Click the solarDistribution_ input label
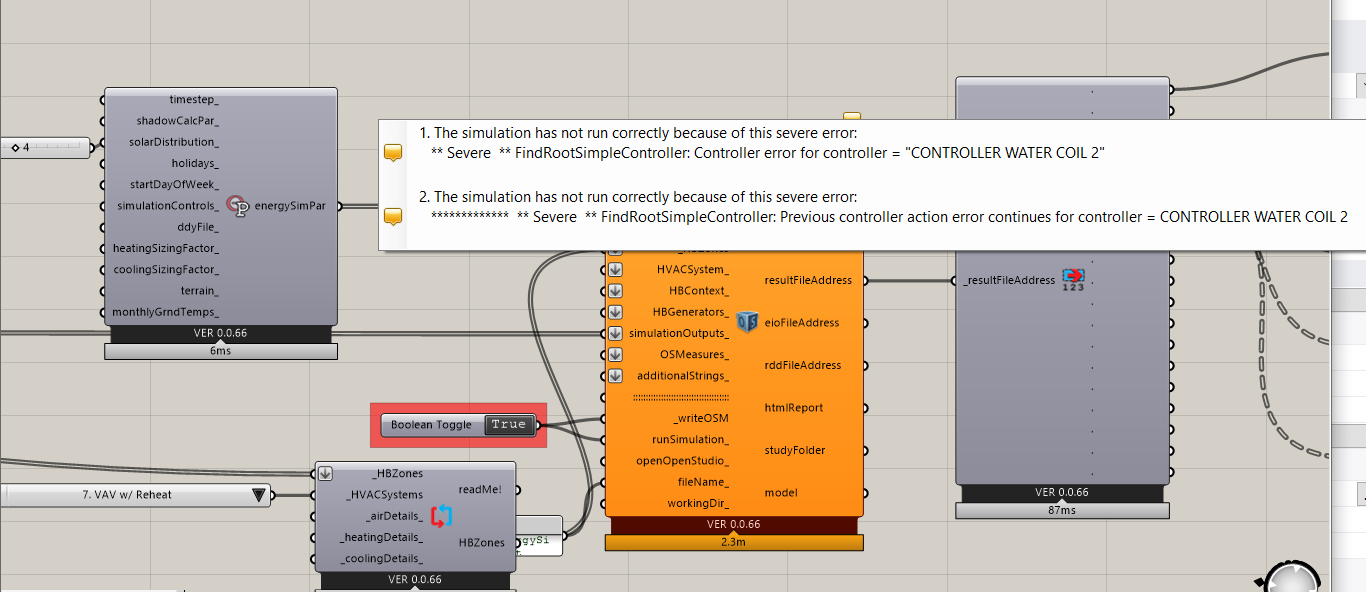The width and height of the screenshot is (1366, 592). point(174,142)
